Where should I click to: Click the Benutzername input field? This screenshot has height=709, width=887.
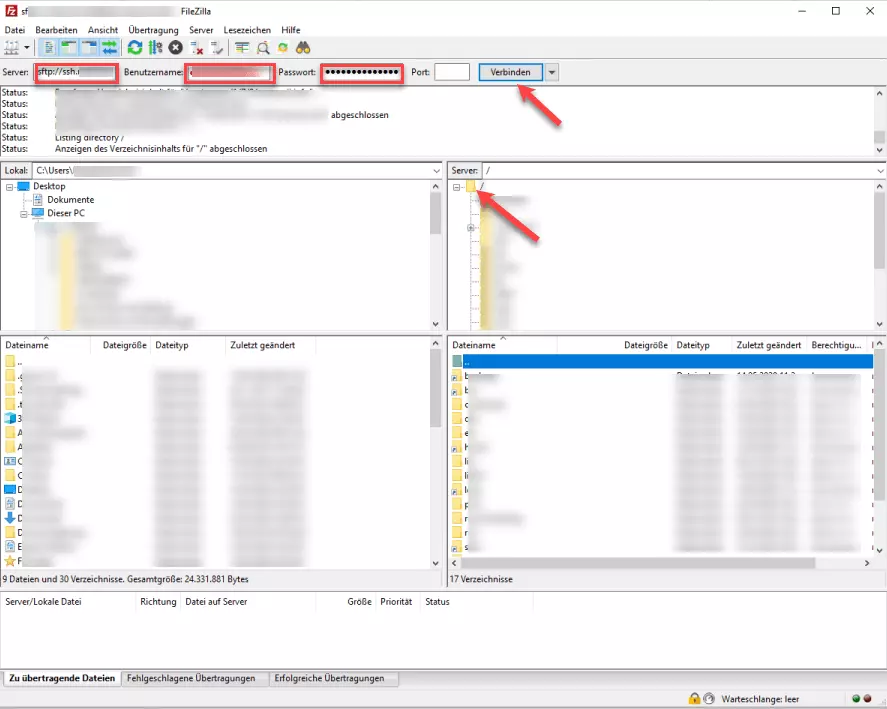point(230,72)
